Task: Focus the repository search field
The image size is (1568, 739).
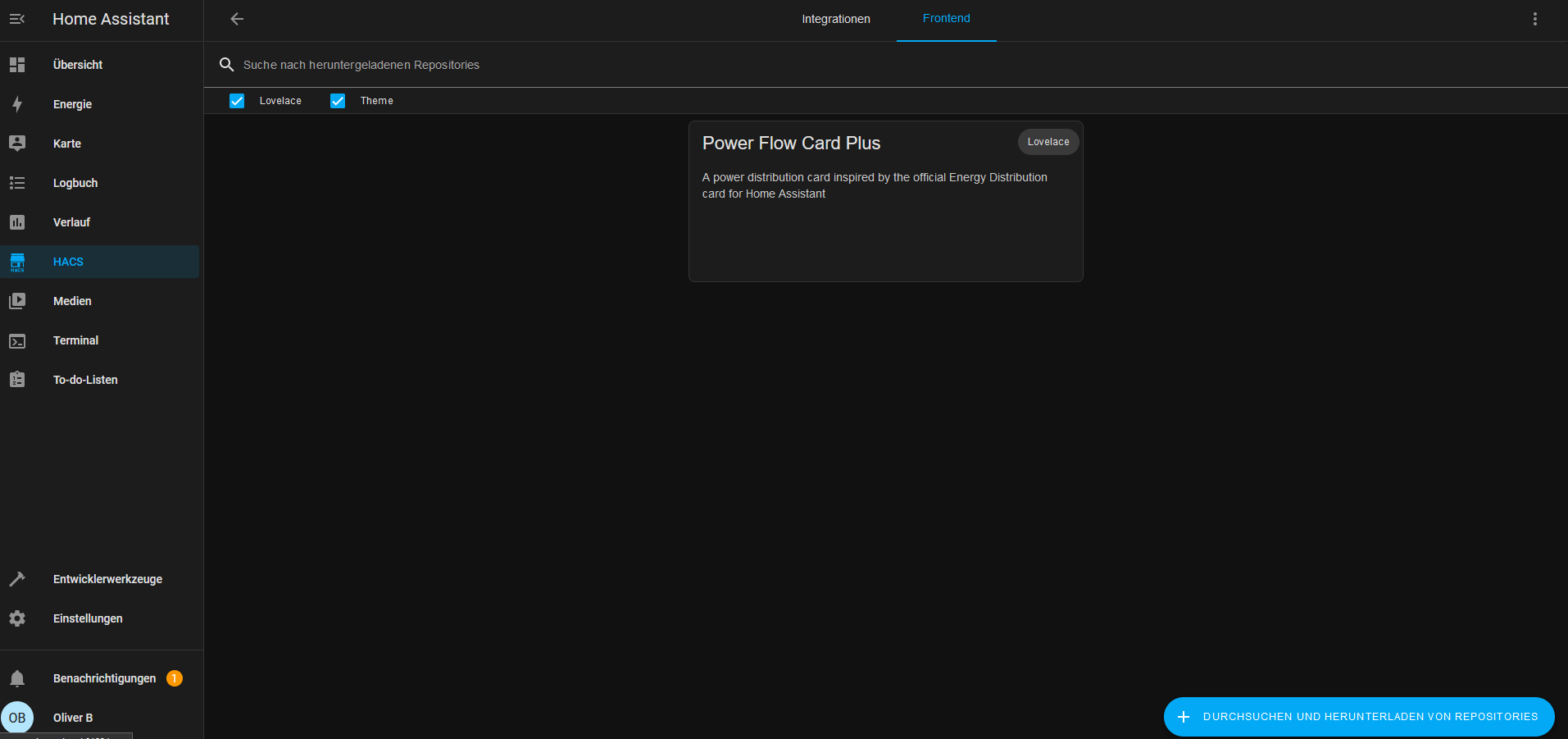Action: [885, 65]
